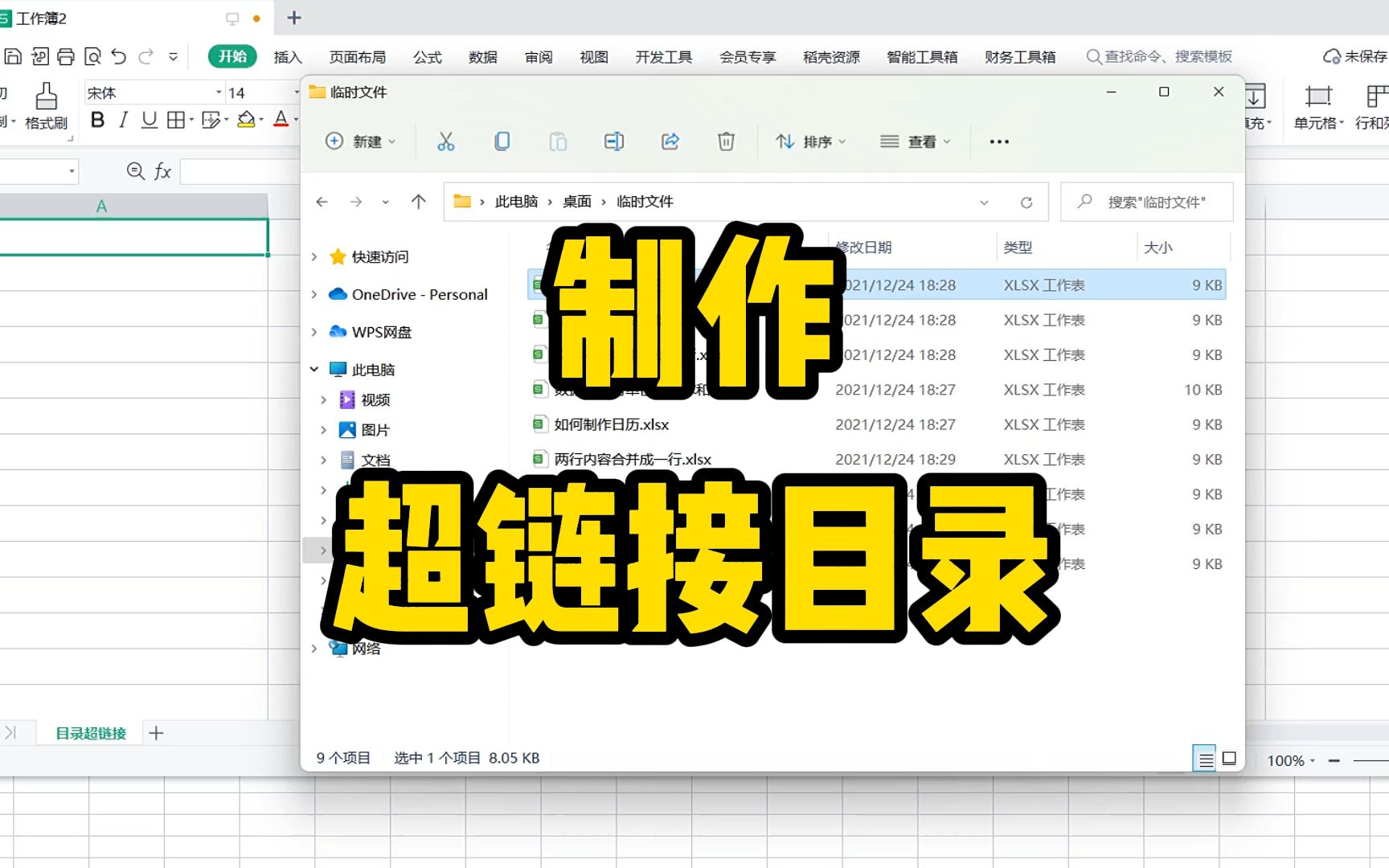Viewport: 1389px width, 868px height.
Task: Go forward in File Explorer
Action: point(355,202)
